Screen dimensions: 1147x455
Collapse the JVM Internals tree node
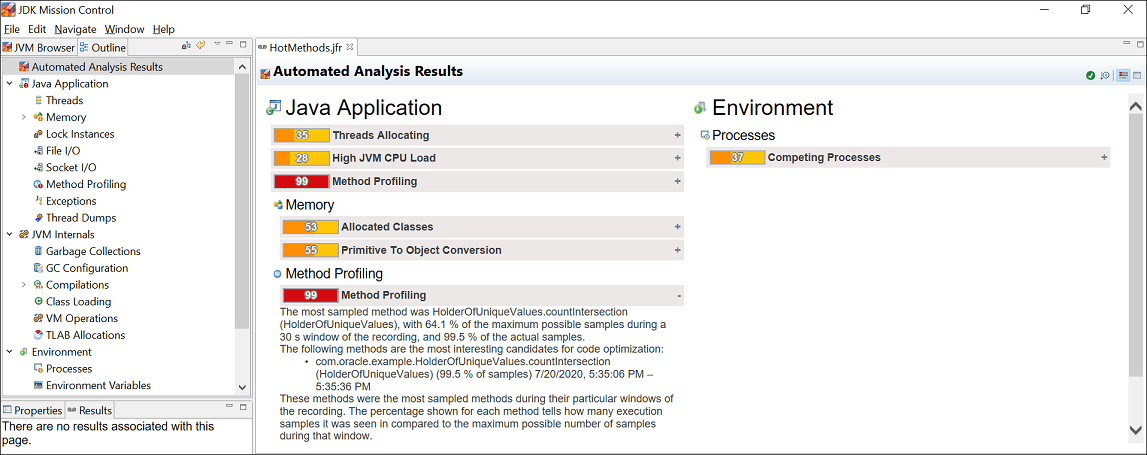point(10,235)
